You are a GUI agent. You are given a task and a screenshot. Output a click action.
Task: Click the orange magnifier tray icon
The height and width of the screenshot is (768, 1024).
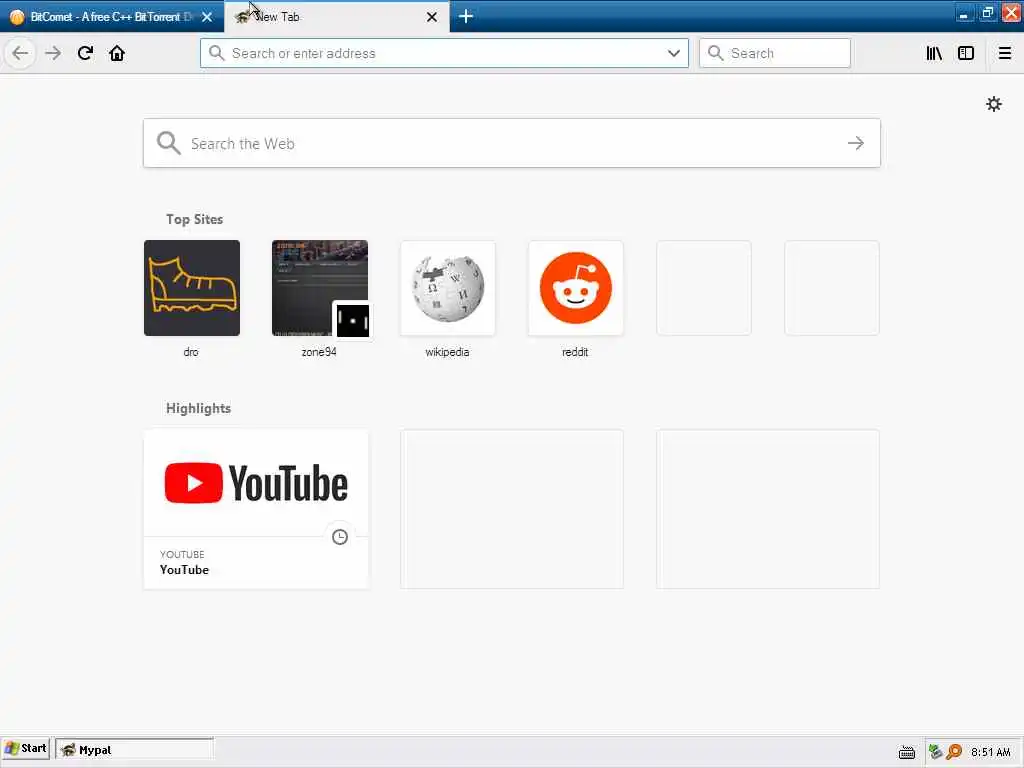point(954,752)
